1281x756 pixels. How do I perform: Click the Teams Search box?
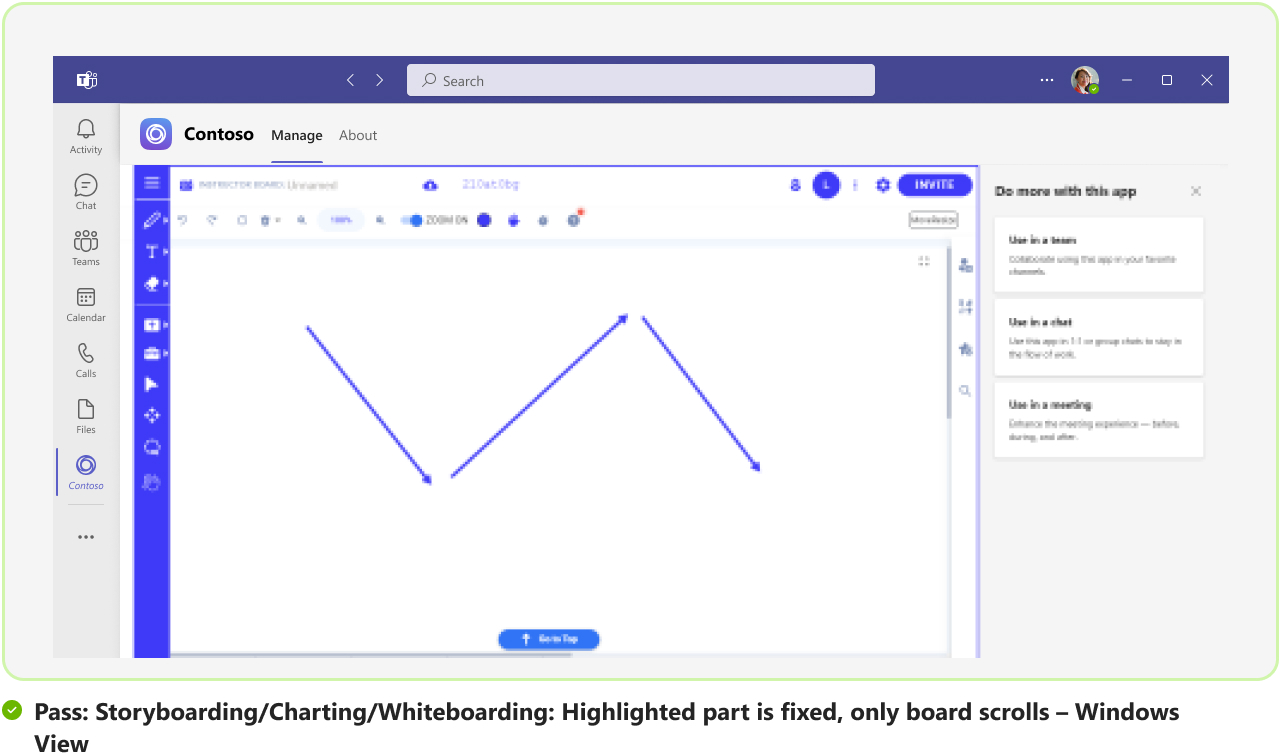click(x=641, y=81)
